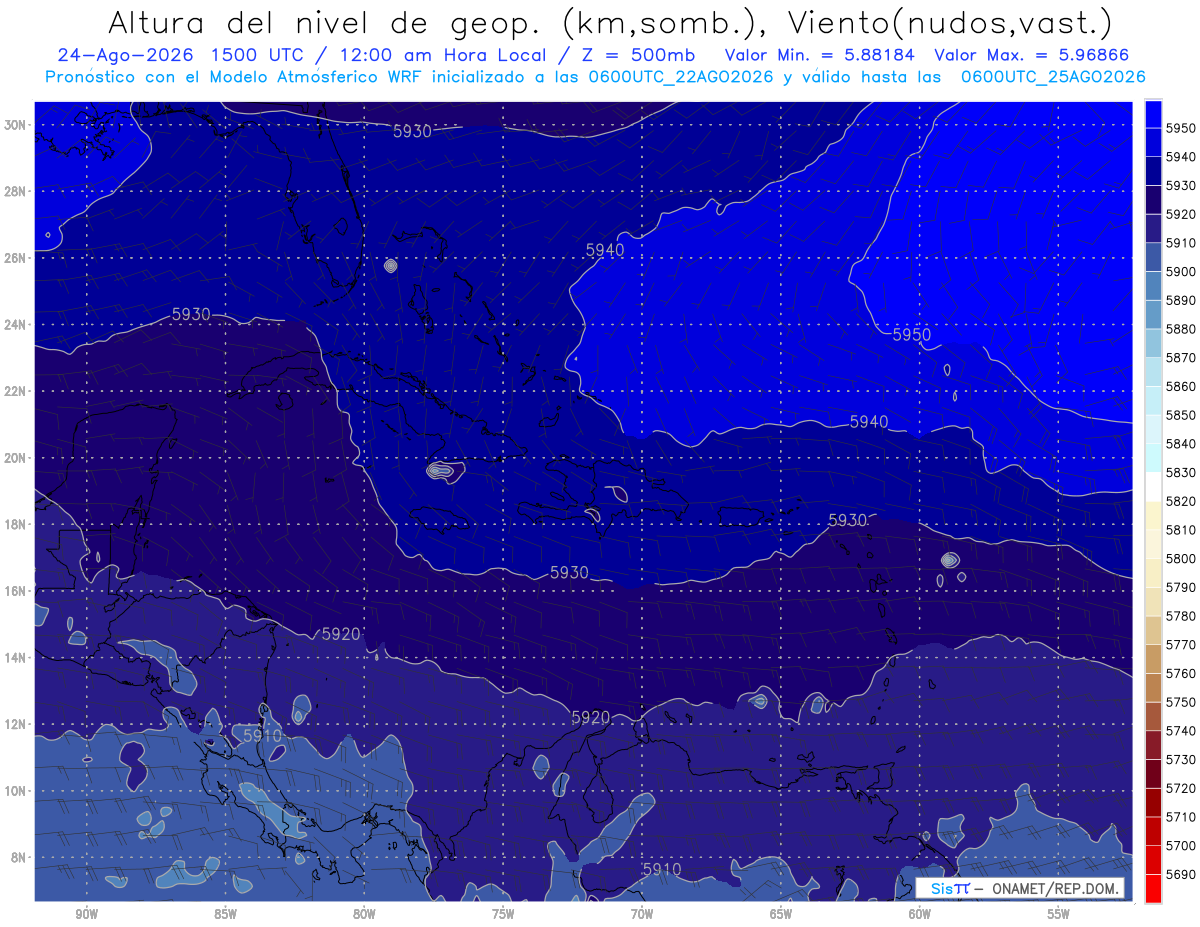Viewport: 1200px width, 927px height.
Task: Click the '8N' latitude axis label
Action: 19,857
